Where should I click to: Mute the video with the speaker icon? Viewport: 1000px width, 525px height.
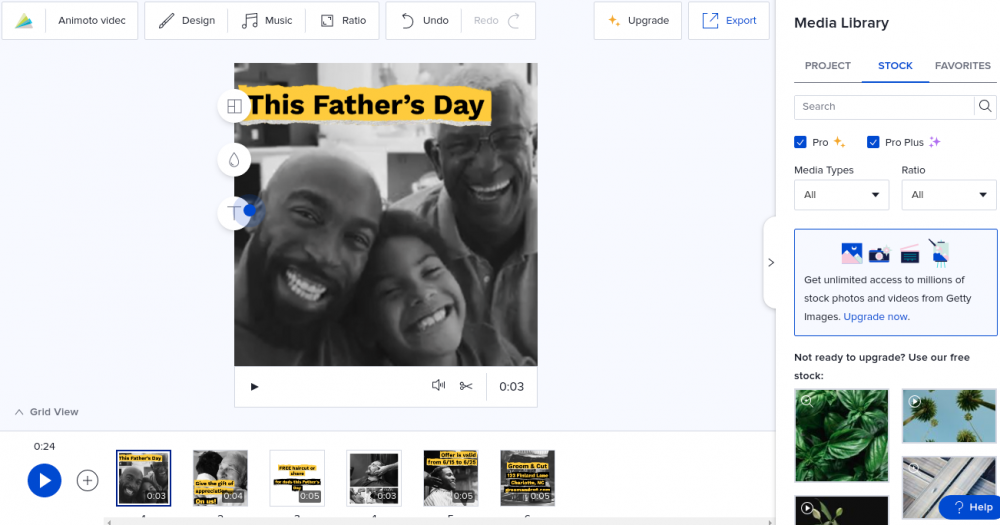pos(438,386)
